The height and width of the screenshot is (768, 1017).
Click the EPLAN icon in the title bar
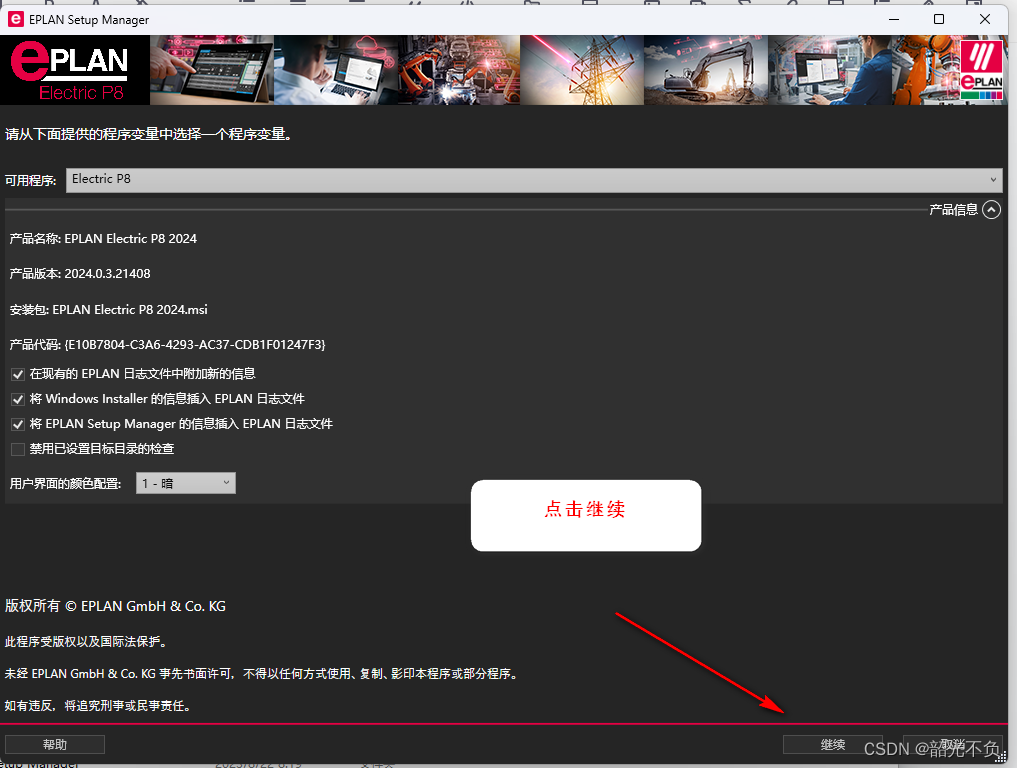click(x=13, y=18)
